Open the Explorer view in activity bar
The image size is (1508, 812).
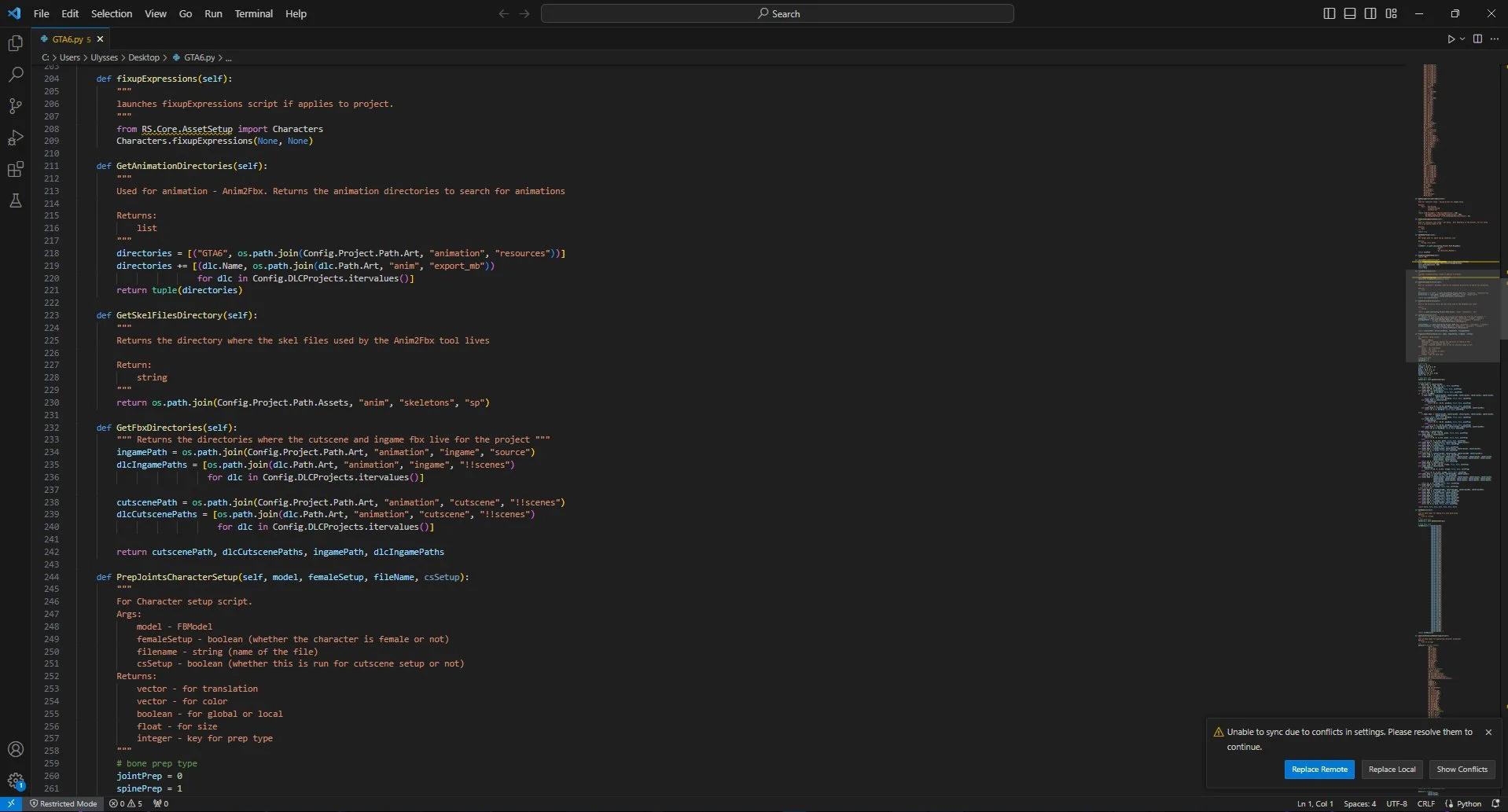pos(15,43)
